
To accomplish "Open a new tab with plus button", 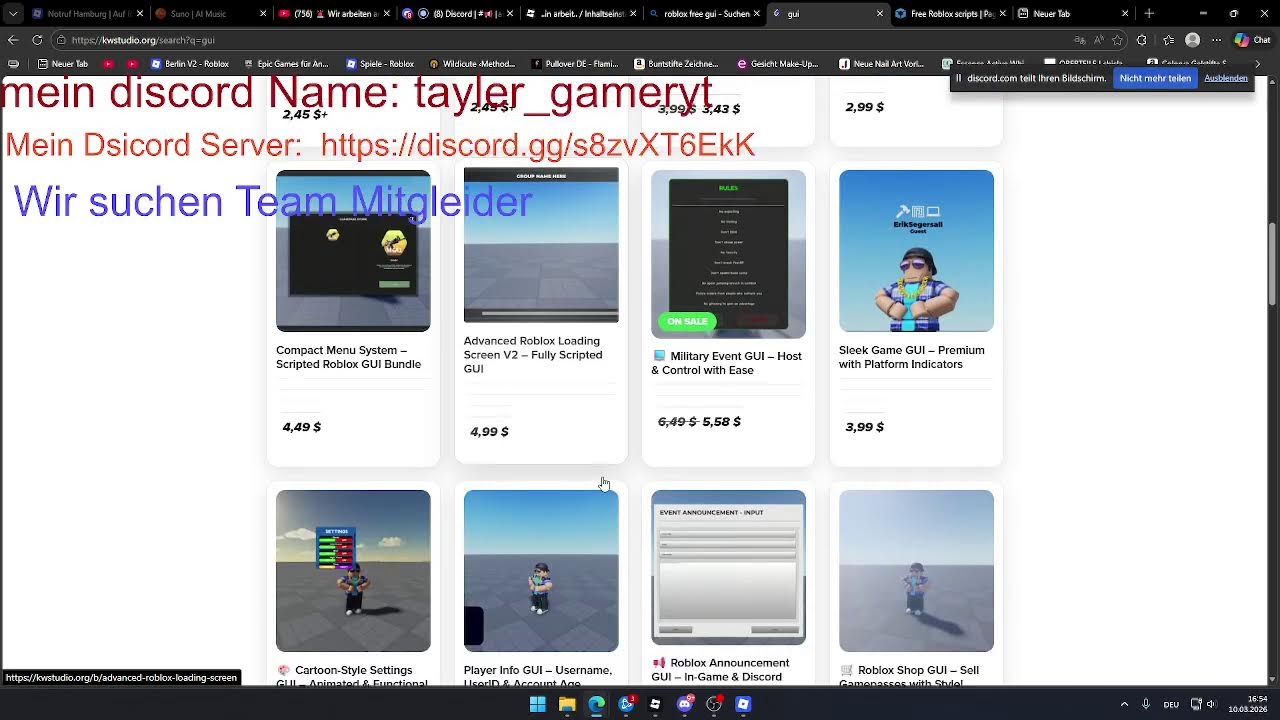I will (1149, 14).
